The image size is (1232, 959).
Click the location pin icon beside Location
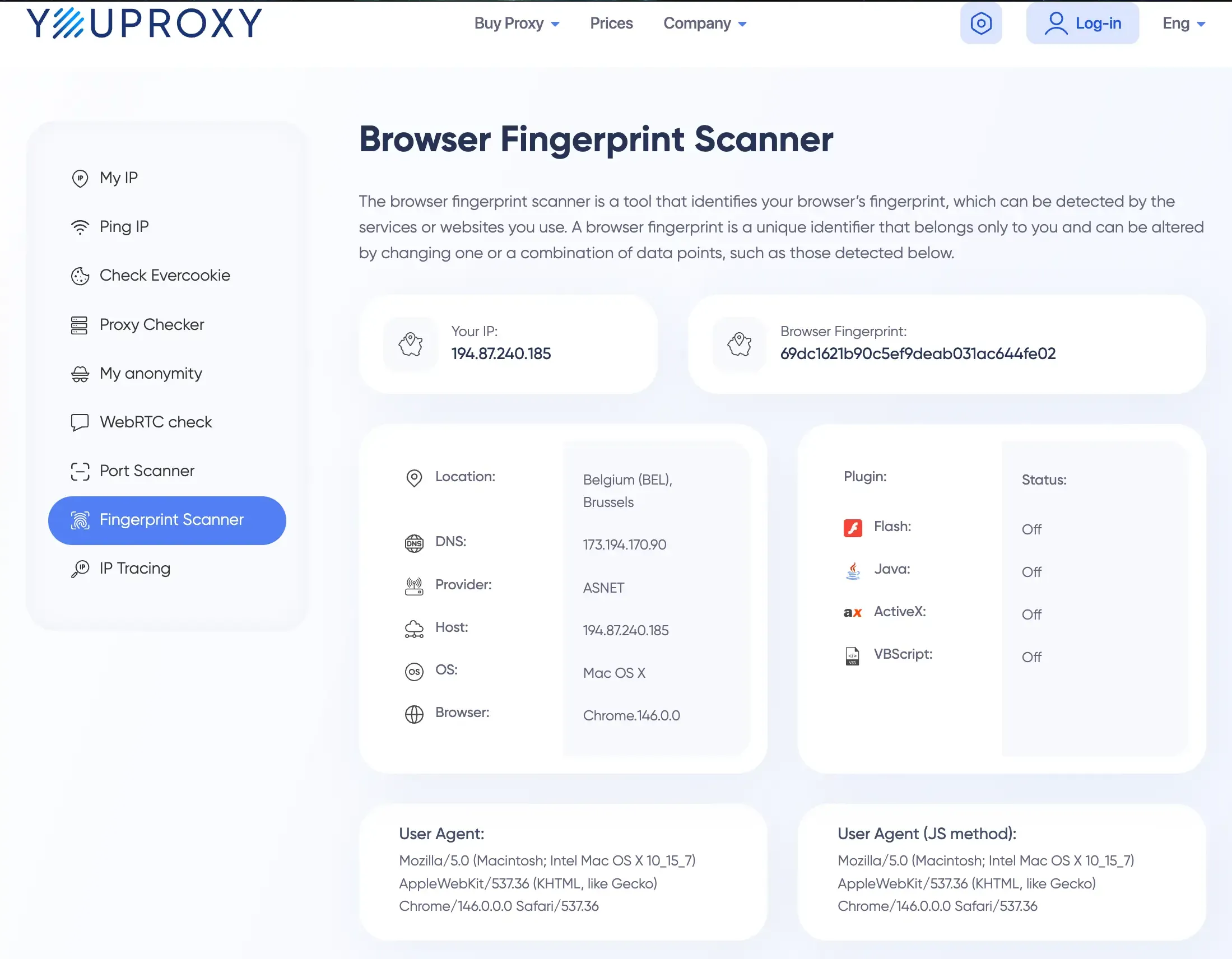413,478
